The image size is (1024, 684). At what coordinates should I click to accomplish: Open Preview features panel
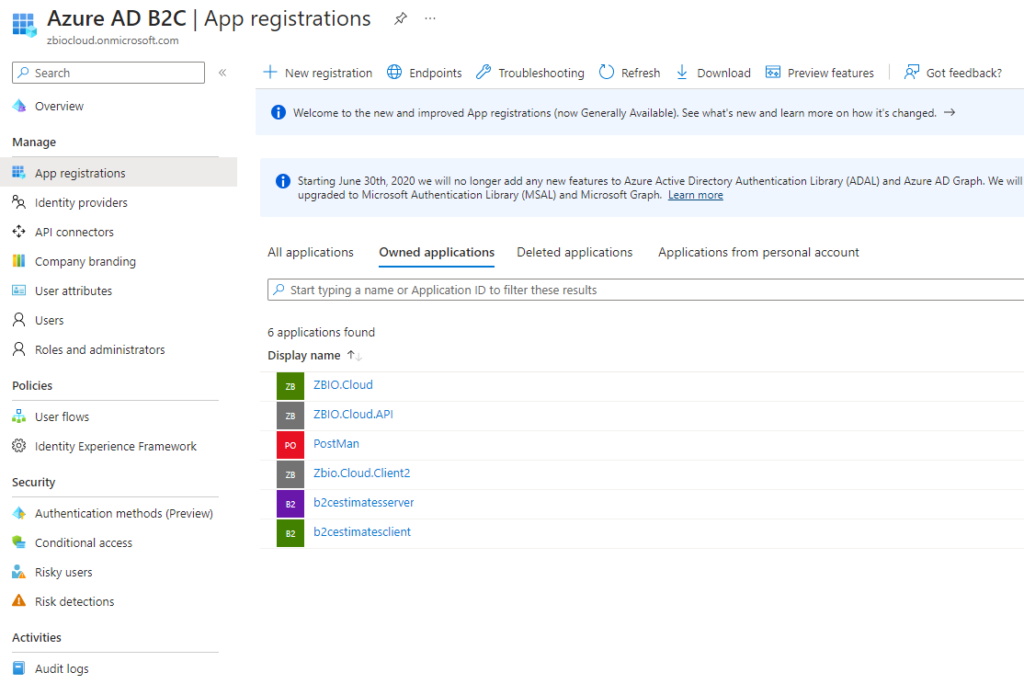click(820, 72)
